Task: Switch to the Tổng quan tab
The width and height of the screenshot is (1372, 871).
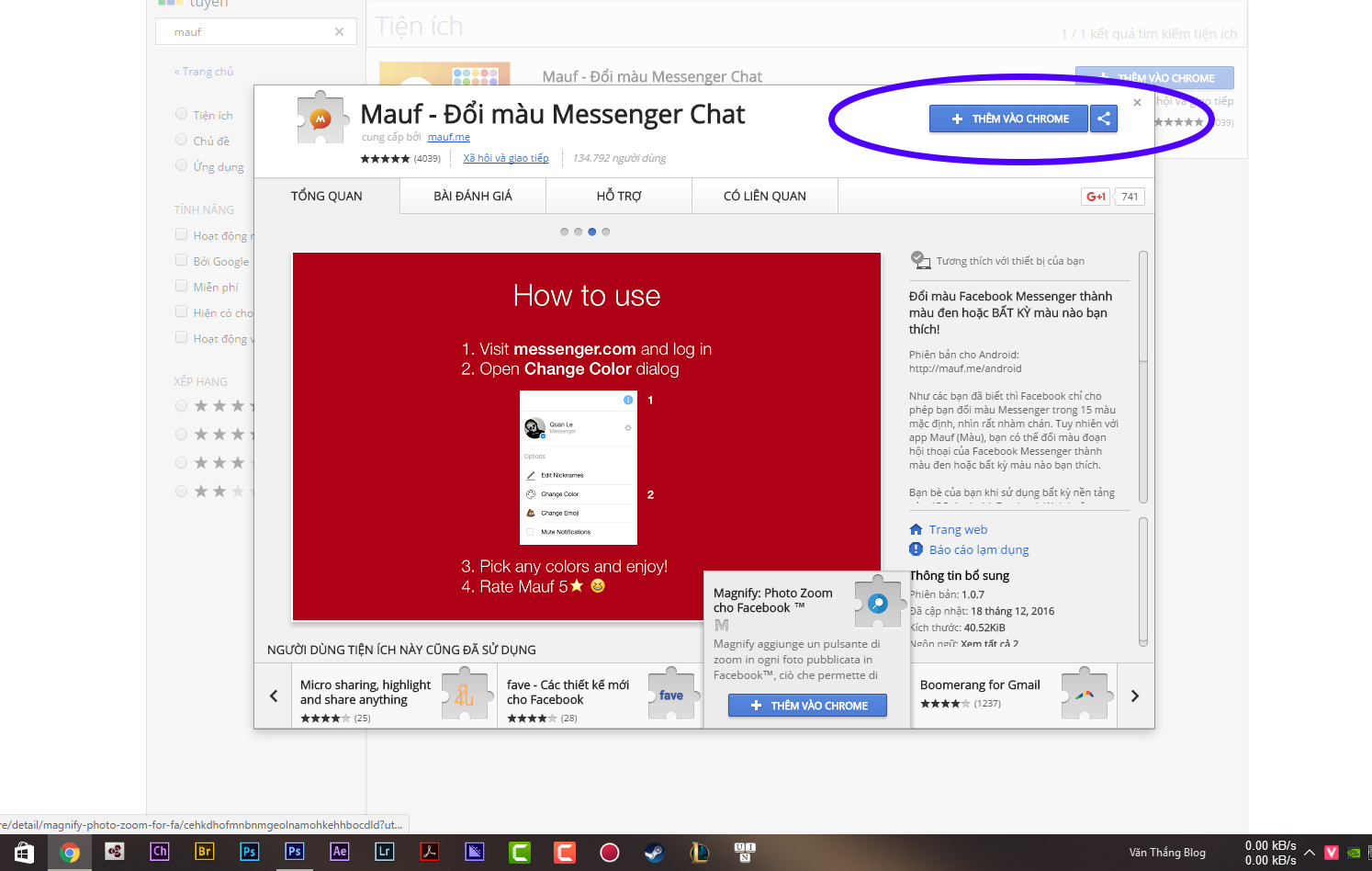Action: (327, 196)
